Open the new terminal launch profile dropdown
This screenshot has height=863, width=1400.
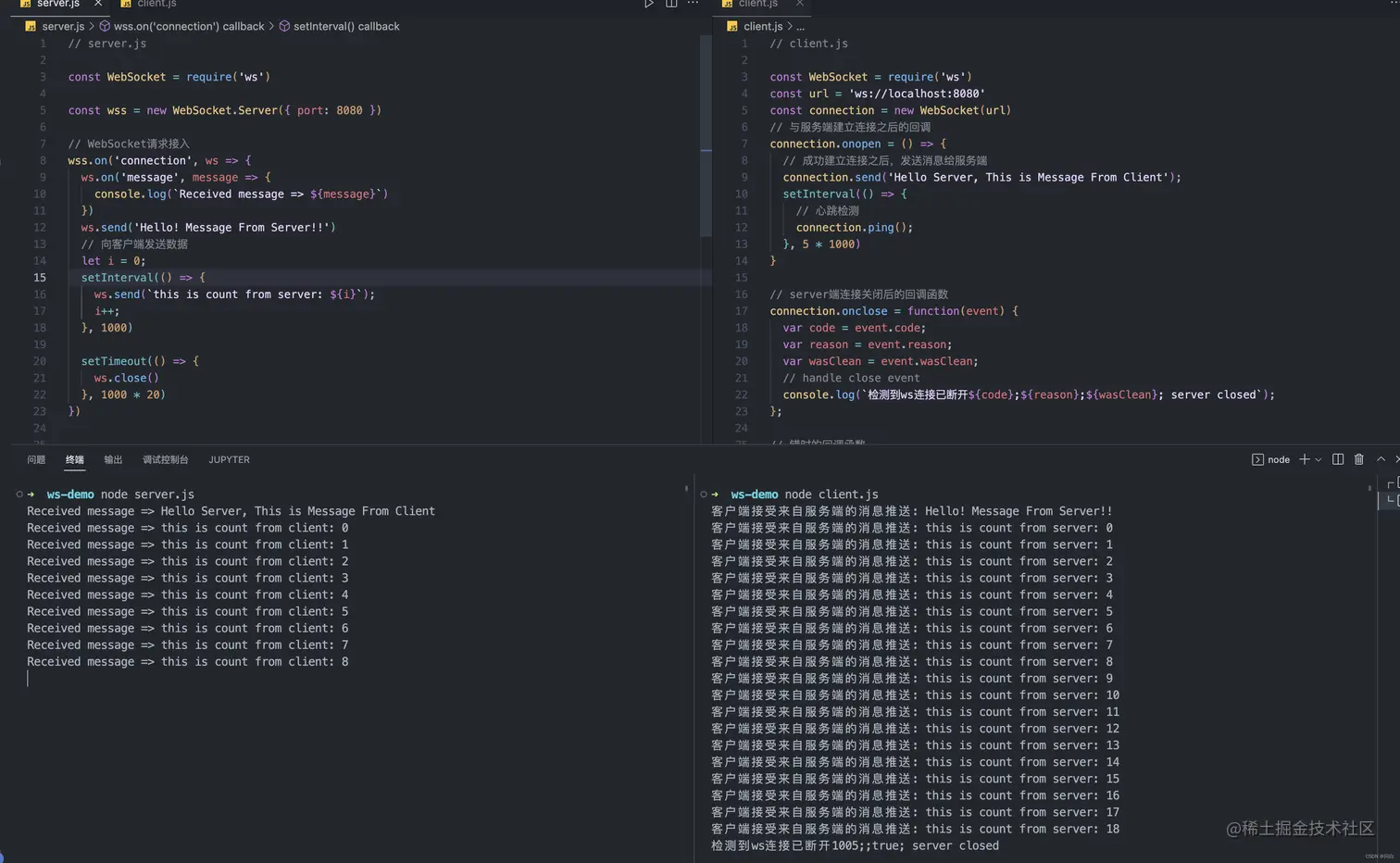click(x=1319, y=459)
